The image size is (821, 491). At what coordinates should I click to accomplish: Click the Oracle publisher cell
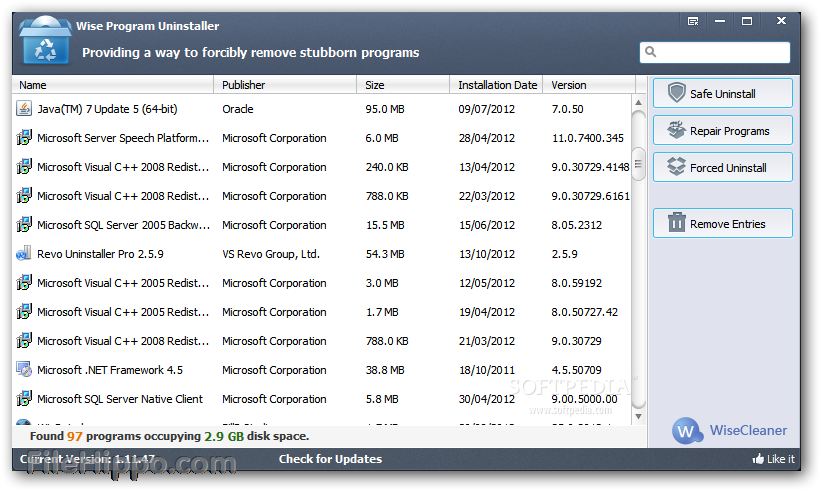pos(238,109)
